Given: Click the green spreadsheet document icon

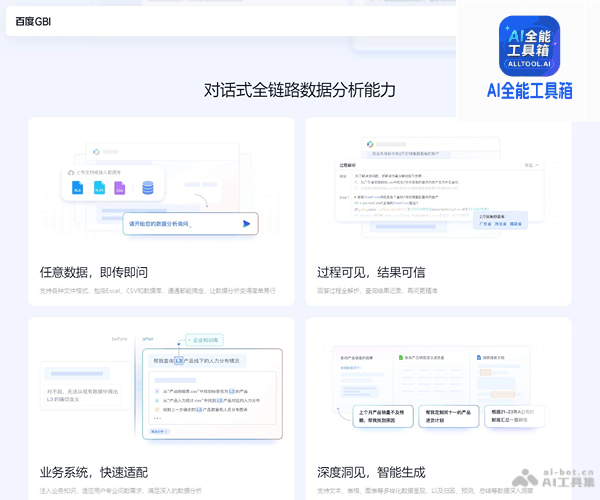Looking at the screenshot, I should pyautogui.click(x=401, y=357).
